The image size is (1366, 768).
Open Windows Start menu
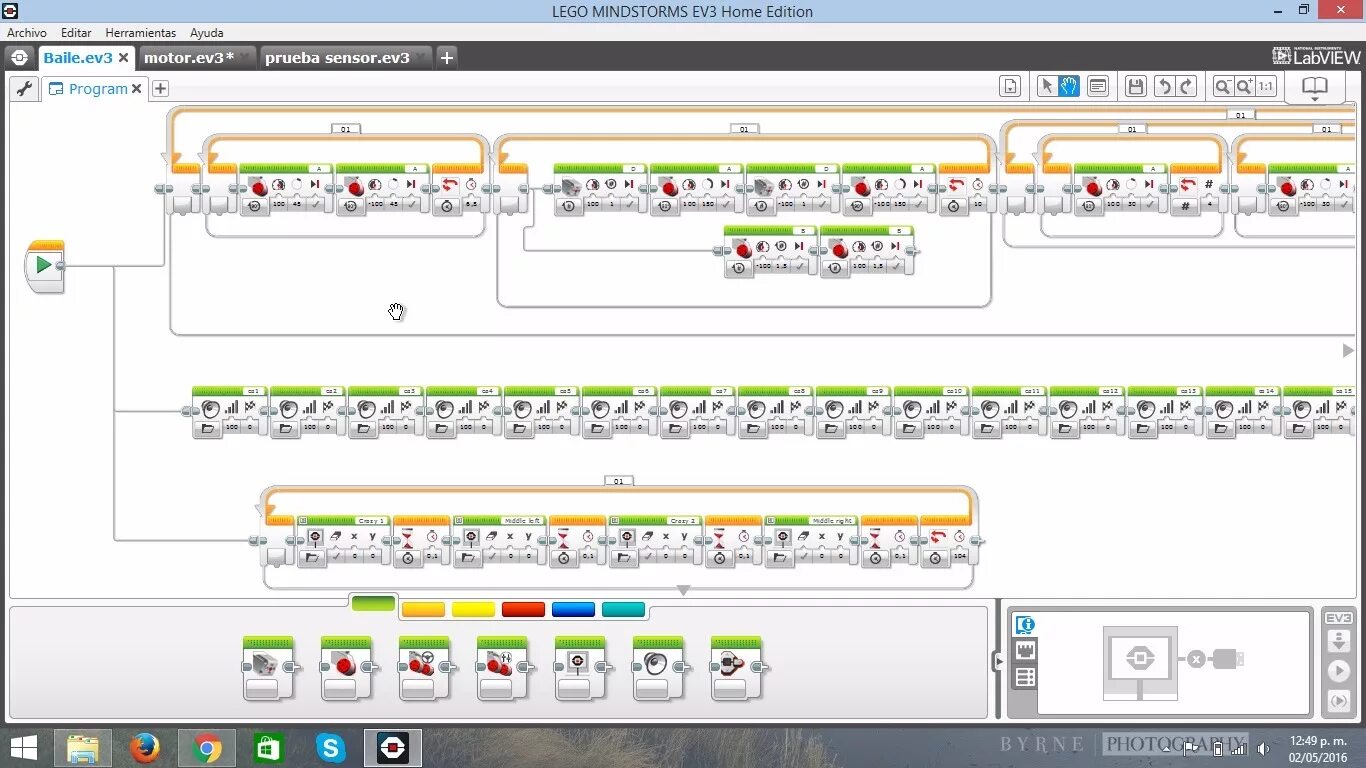pyautogui.click(x=24, y=747)
